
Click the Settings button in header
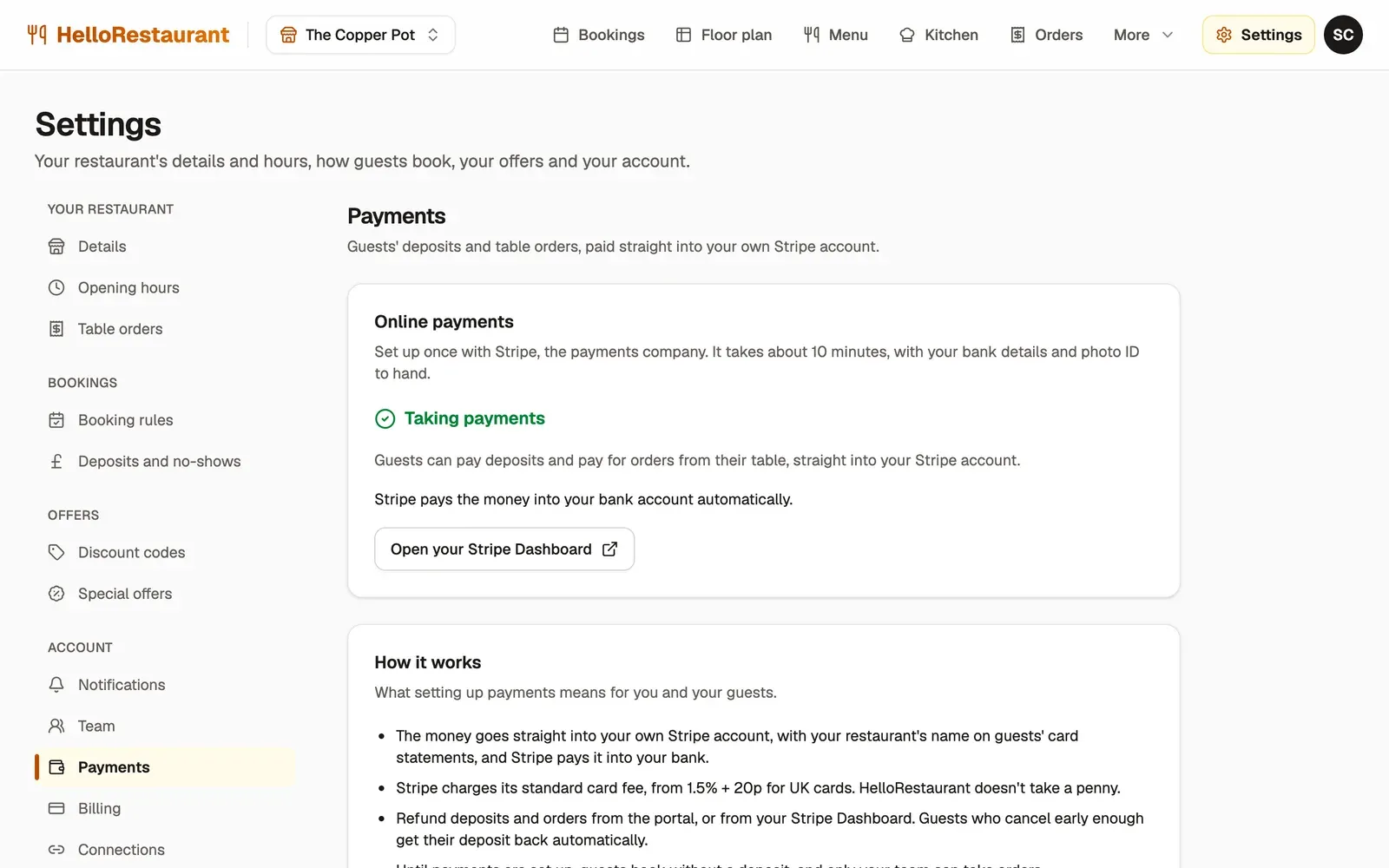point(1258,35)
